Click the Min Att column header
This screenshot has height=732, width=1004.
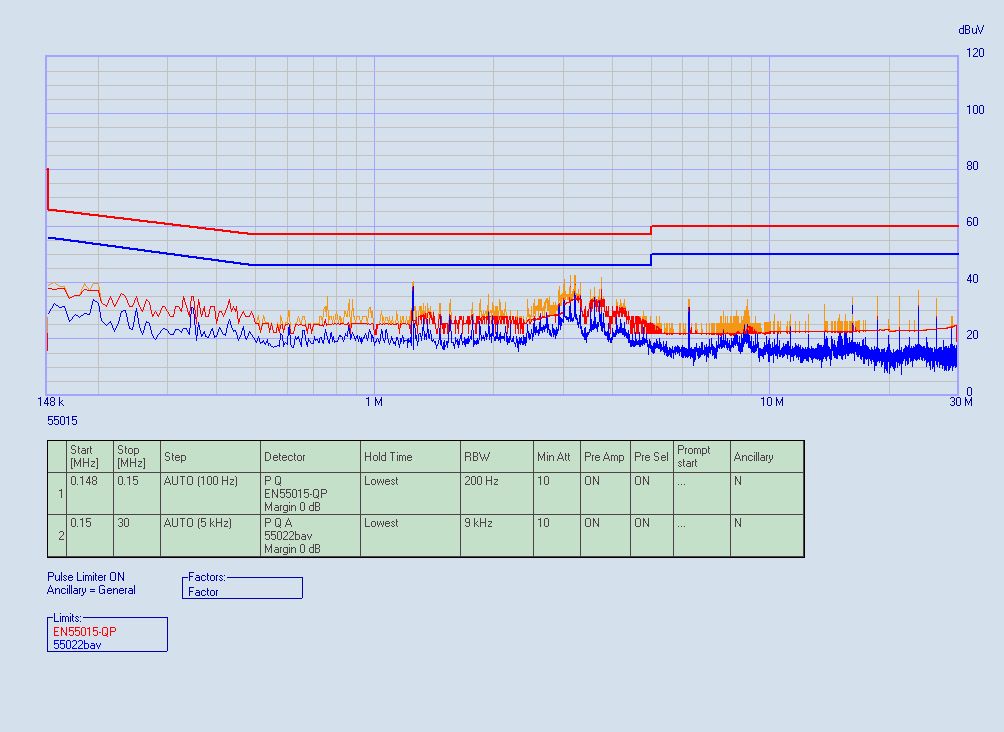click(x=556, y=457)
